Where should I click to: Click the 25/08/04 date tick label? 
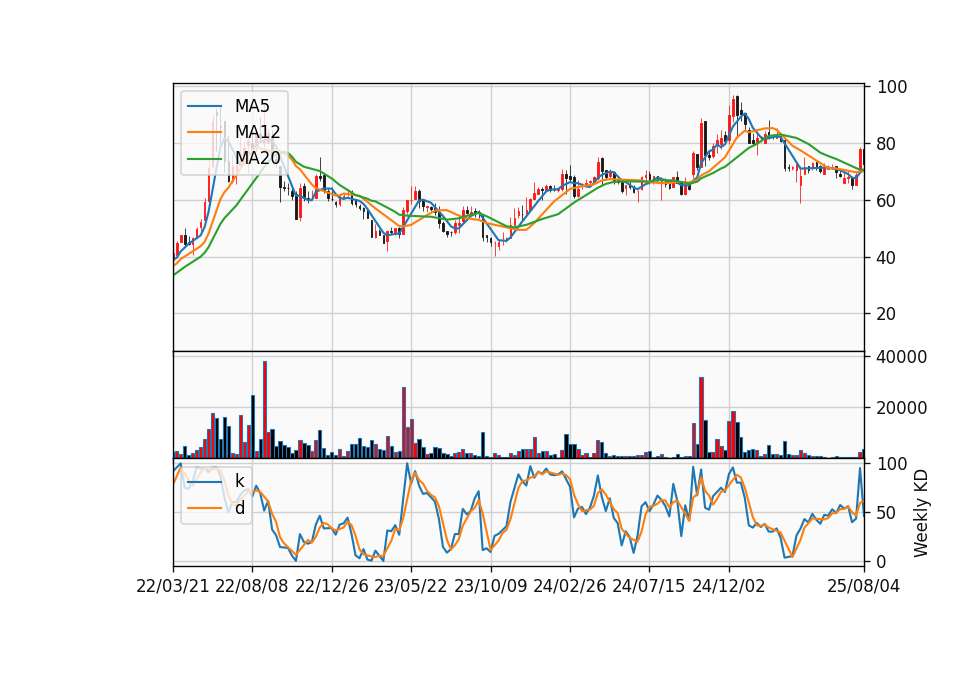[x=864, y=586]
